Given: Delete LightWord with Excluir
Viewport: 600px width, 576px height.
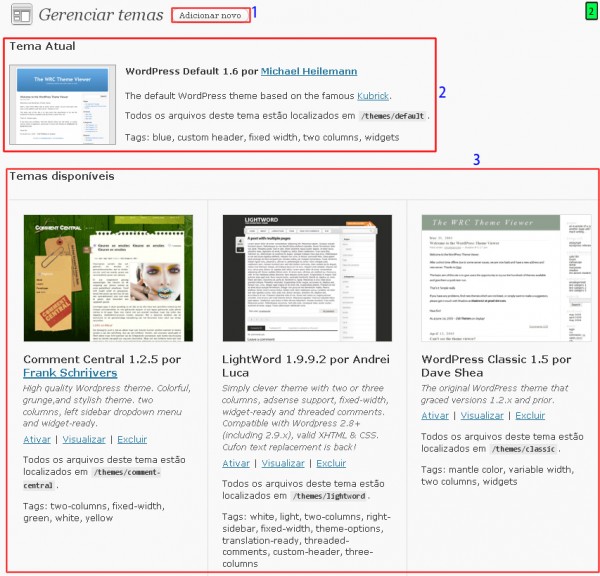Looking at the screenshot, I should click(331, 463).
